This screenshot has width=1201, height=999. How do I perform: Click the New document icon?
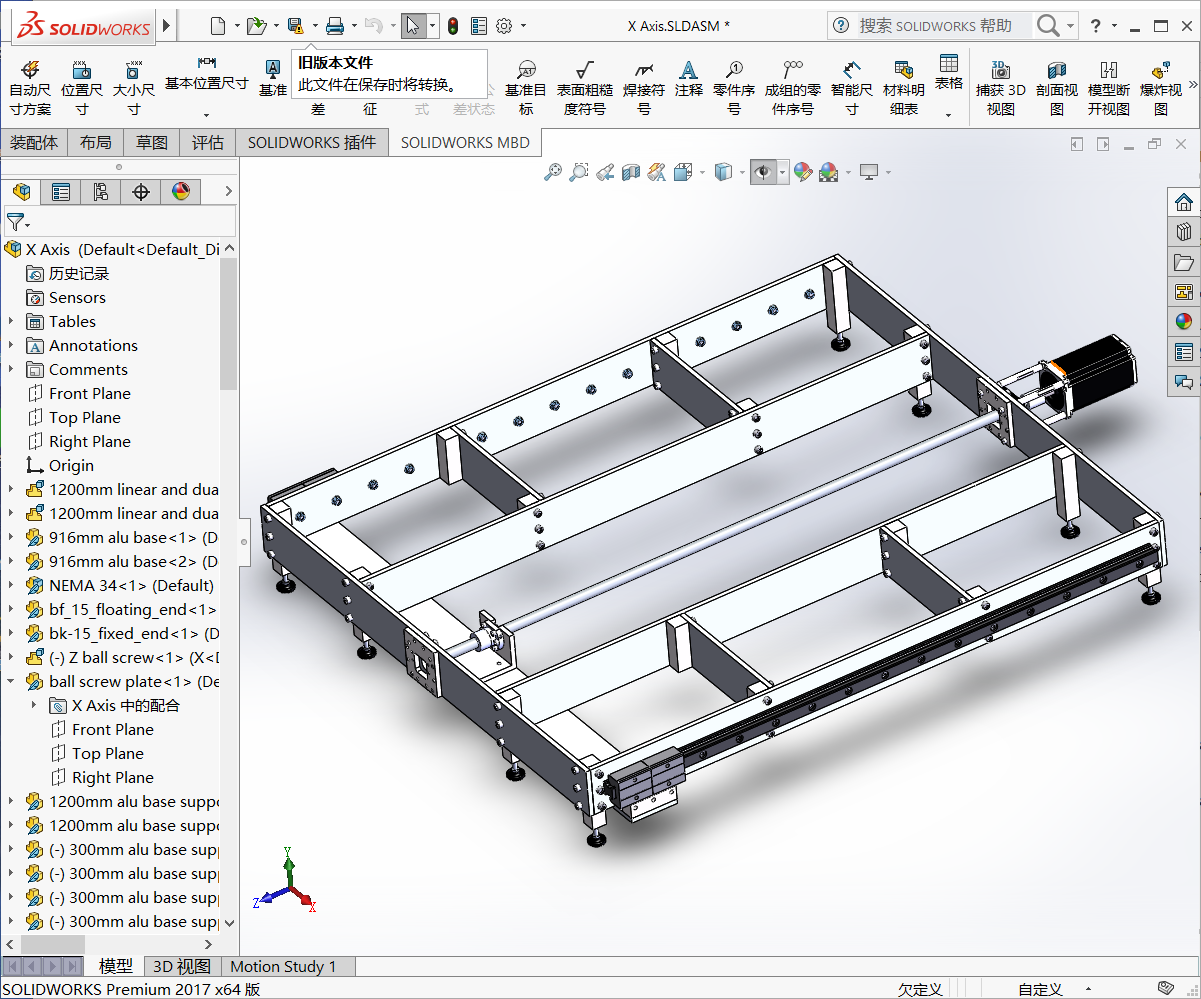pos(217,25)
